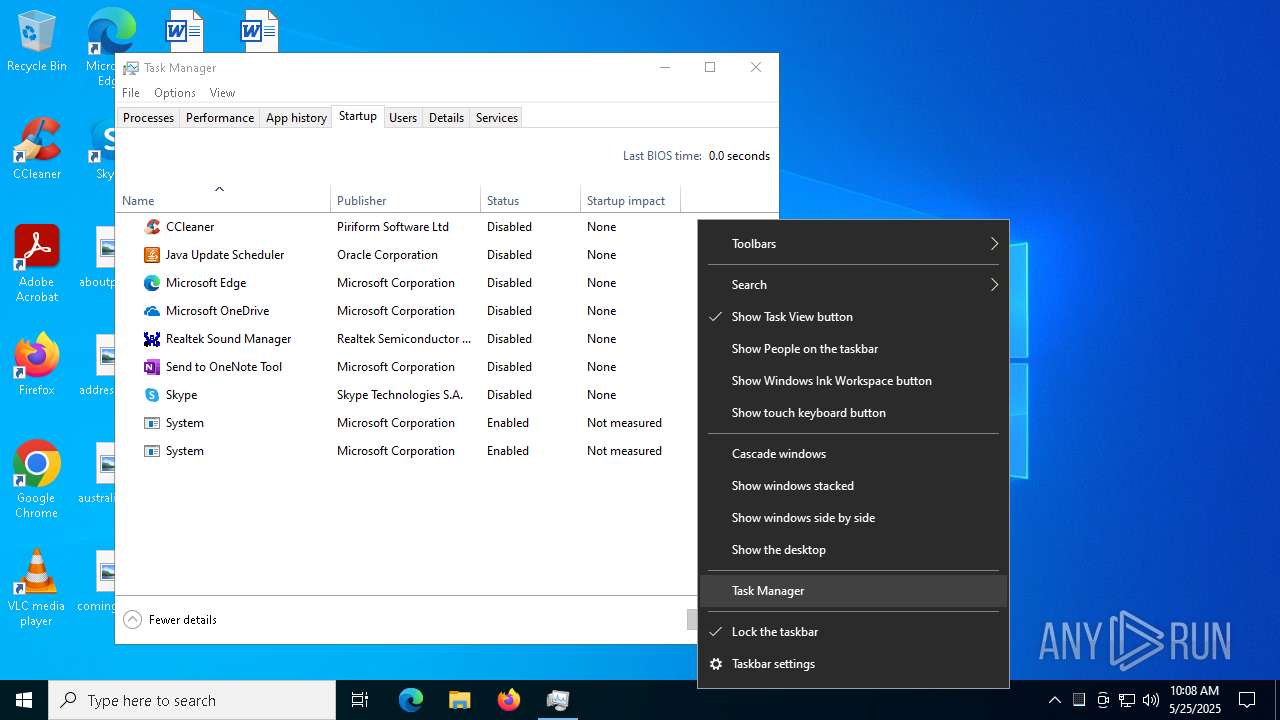This screenshot has width=1280, height=720.
Task: Open File Explorer from taskbar
Action: (459, 700)
